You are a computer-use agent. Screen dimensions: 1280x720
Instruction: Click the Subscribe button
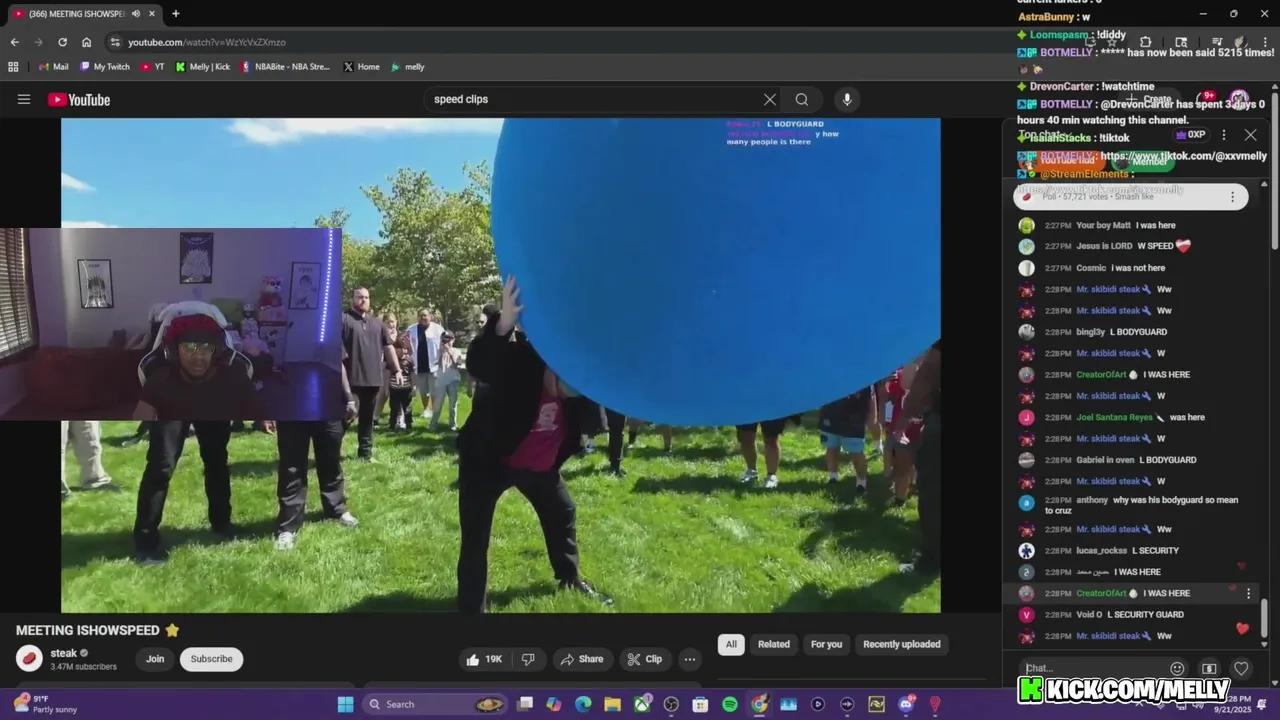[x=211, y=659]
